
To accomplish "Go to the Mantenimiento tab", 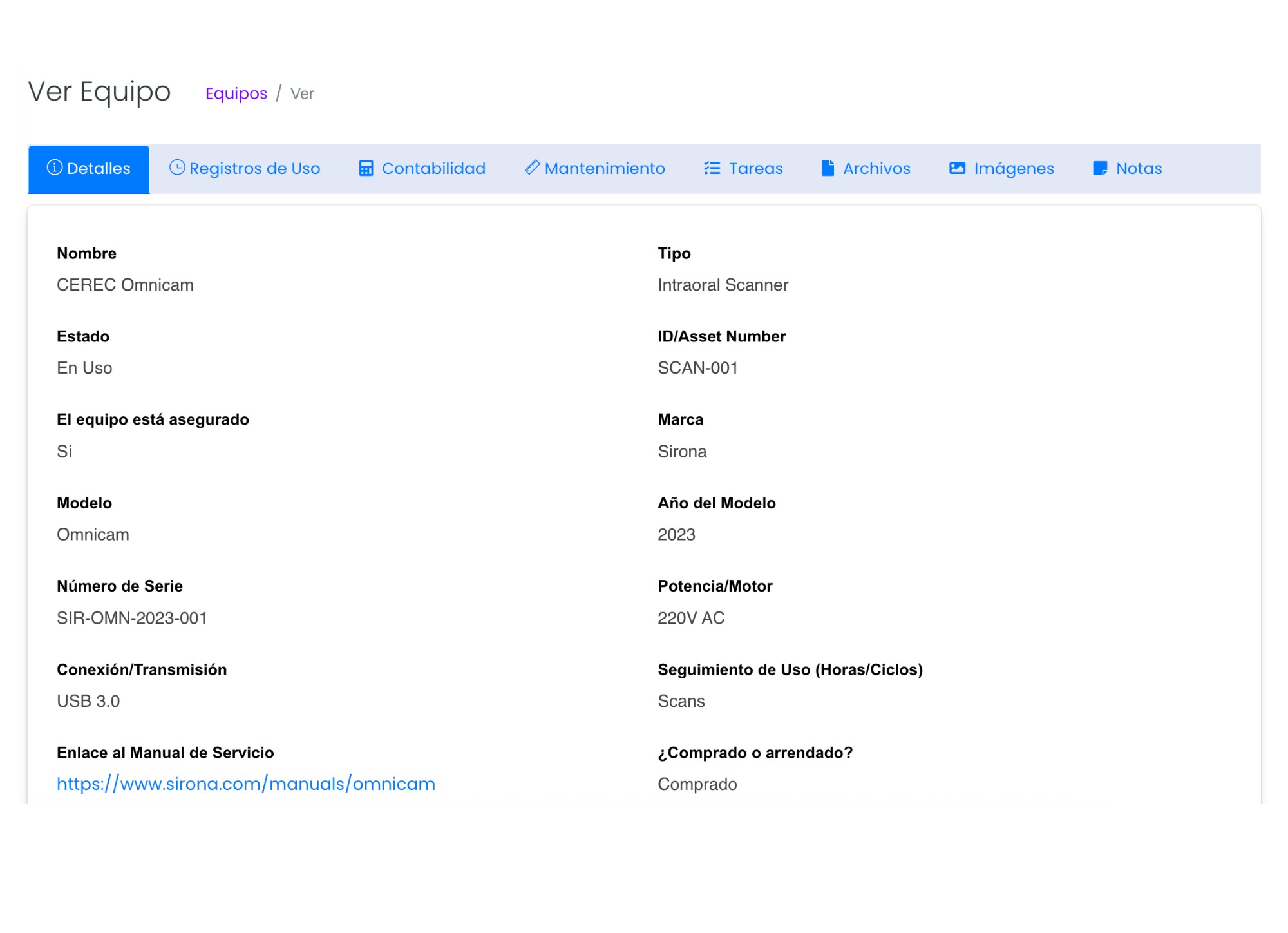I will pos(605,169).
